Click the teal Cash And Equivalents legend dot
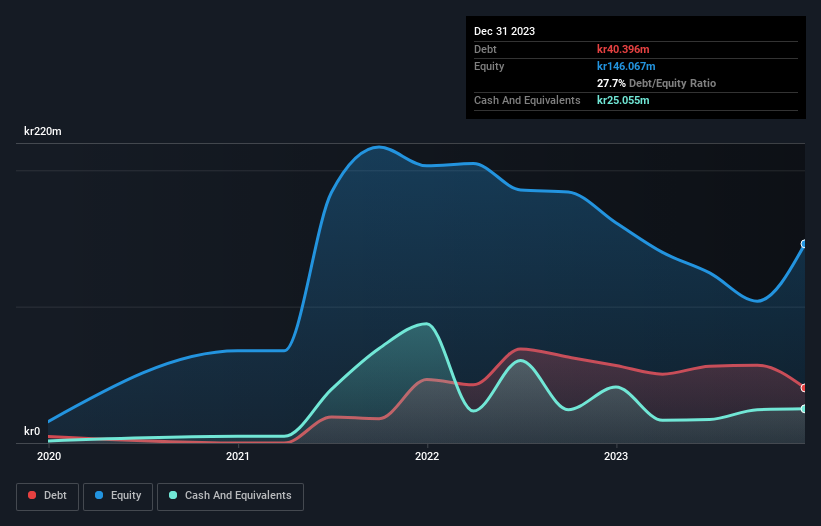 click(x=173, y=495)
